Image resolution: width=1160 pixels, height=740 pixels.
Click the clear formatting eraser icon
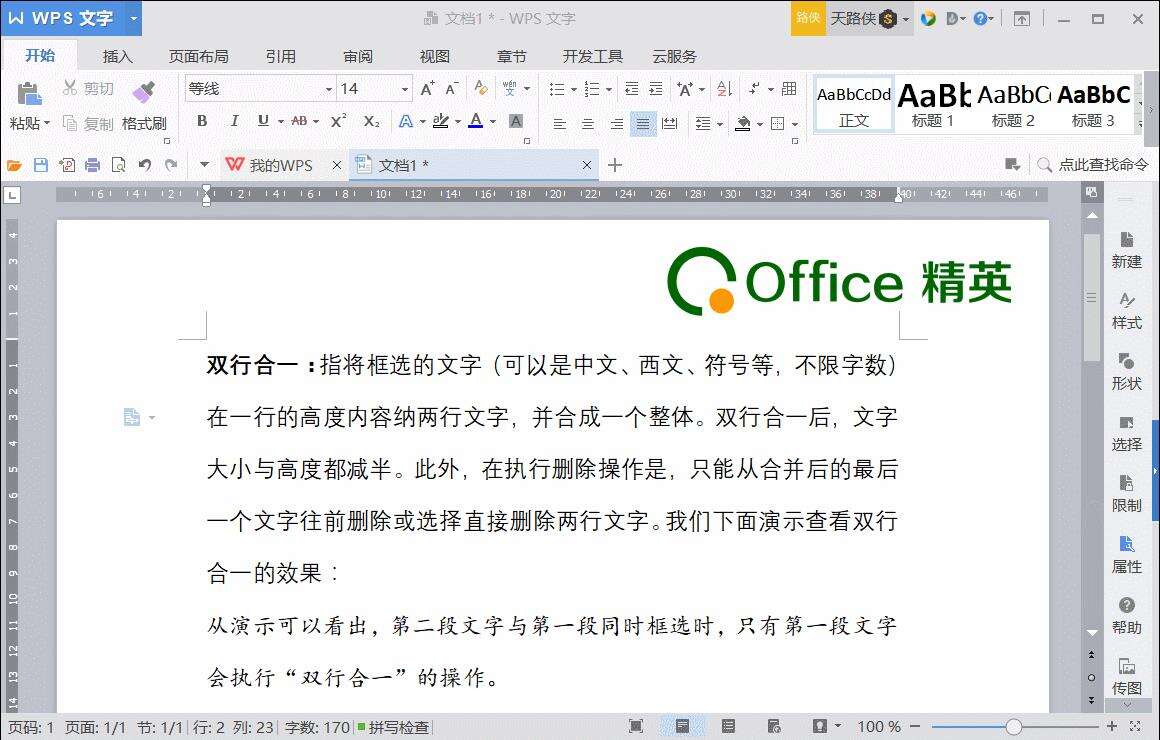(x=481, y=89)
